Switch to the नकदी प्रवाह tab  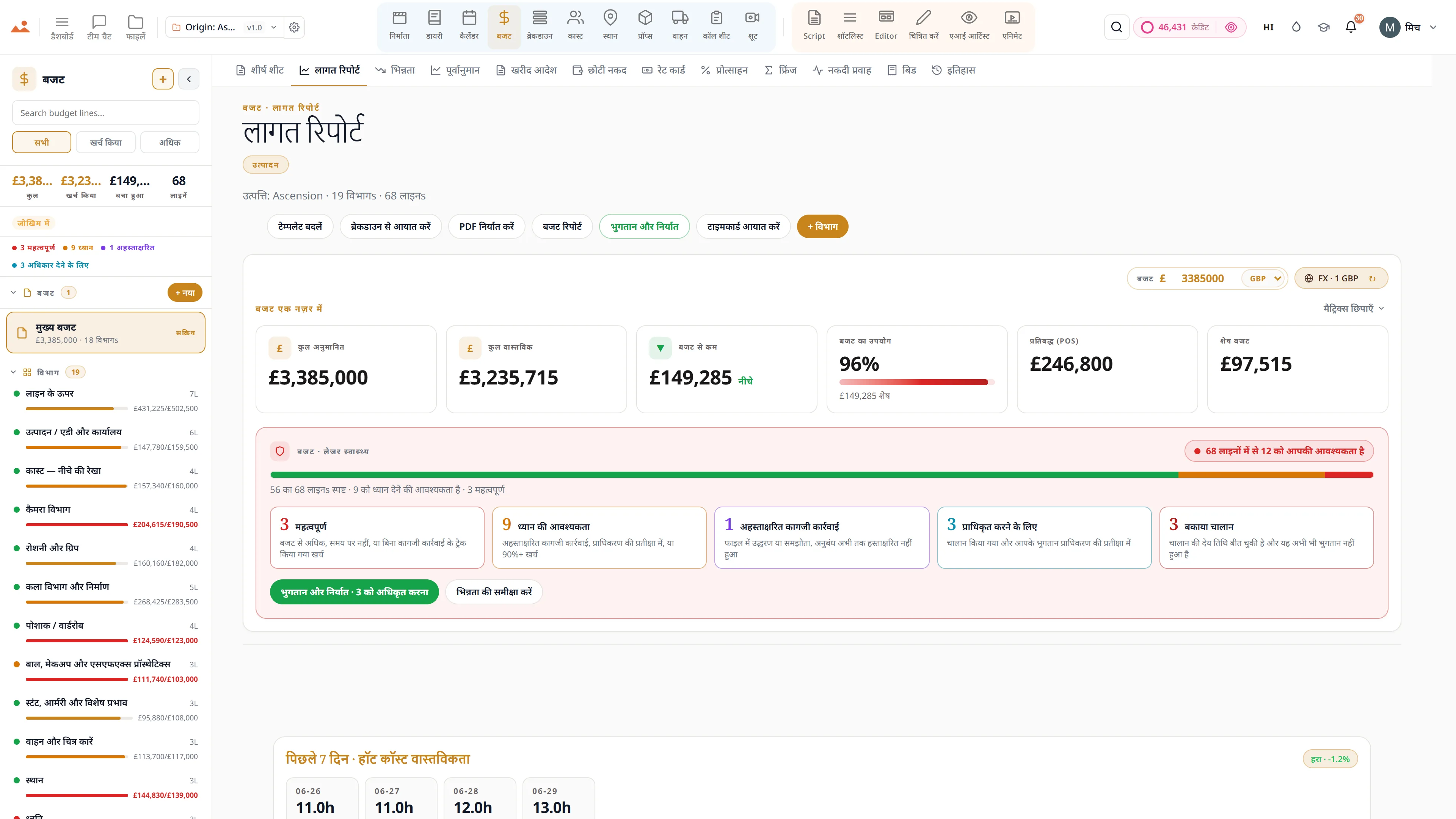842,70
